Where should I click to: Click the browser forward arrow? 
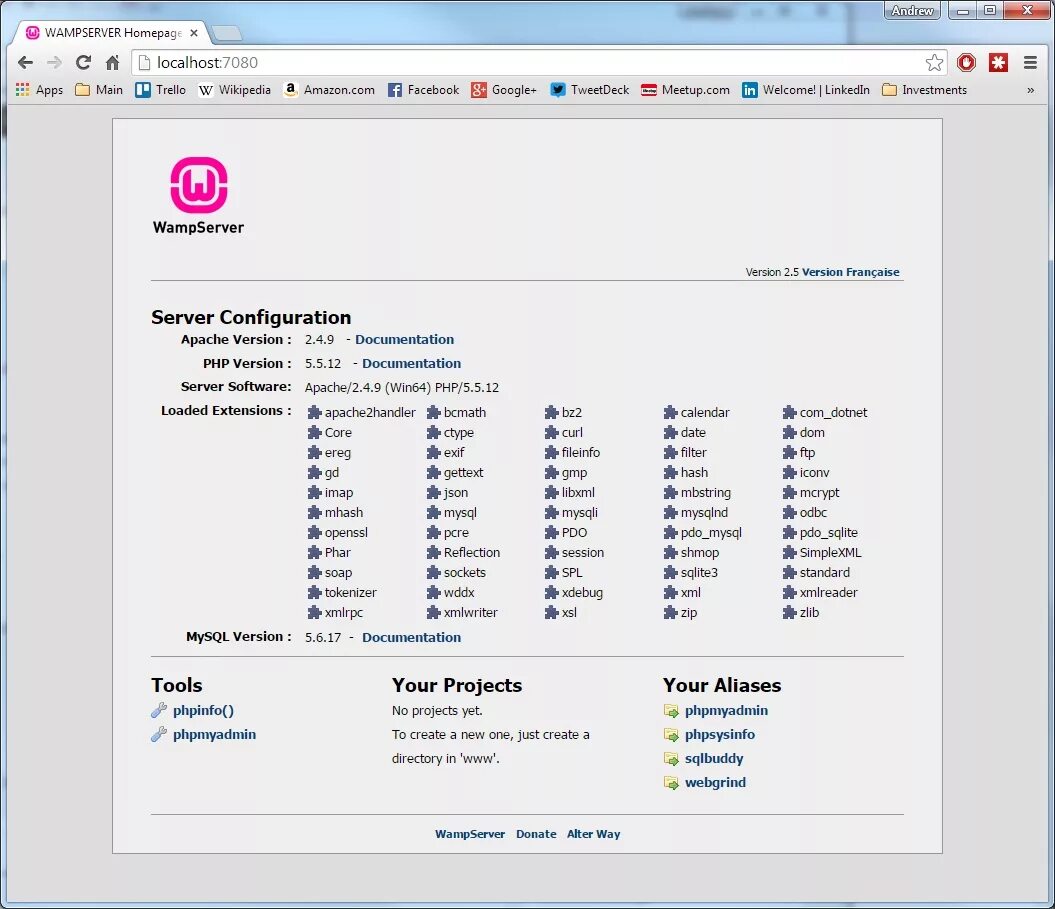pyautogui.click(x=54, y=63)
